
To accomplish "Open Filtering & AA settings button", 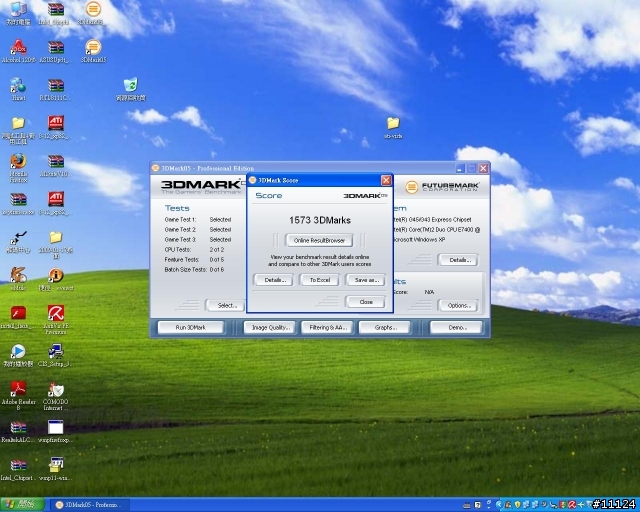I will [327, 327].
